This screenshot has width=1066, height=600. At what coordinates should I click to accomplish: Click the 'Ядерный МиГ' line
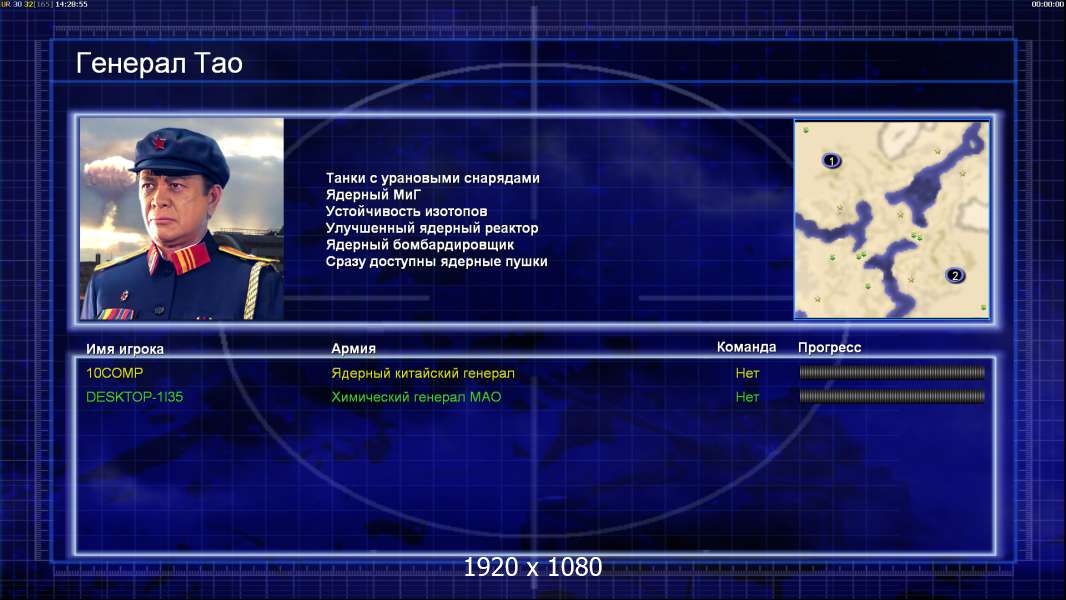373,194
